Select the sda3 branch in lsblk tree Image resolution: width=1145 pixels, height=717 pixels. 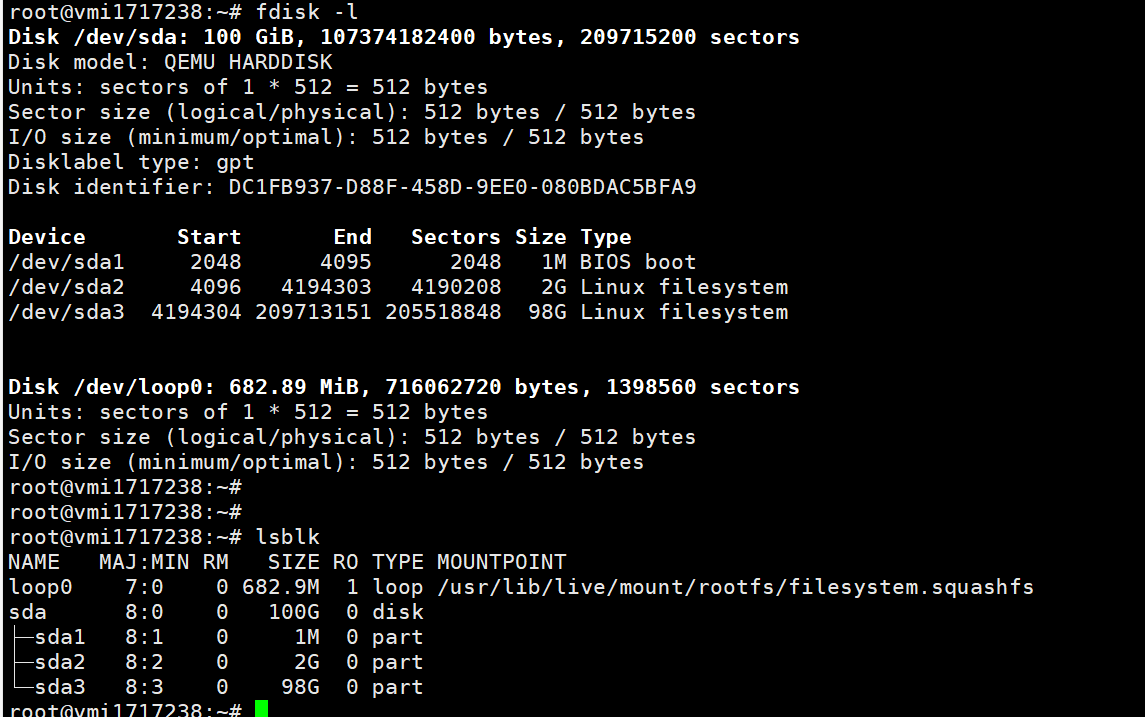(x=60, y=687)
